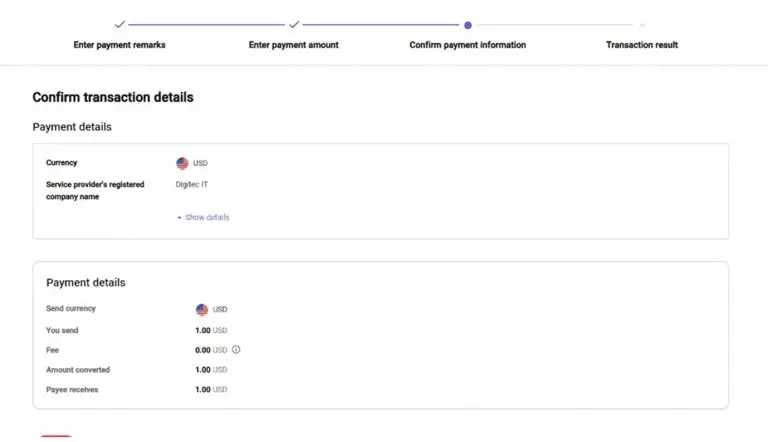This screenshot has height=442, width=768.
Task: Click the US flag beside Currency
Action: (x=182, y=163)
